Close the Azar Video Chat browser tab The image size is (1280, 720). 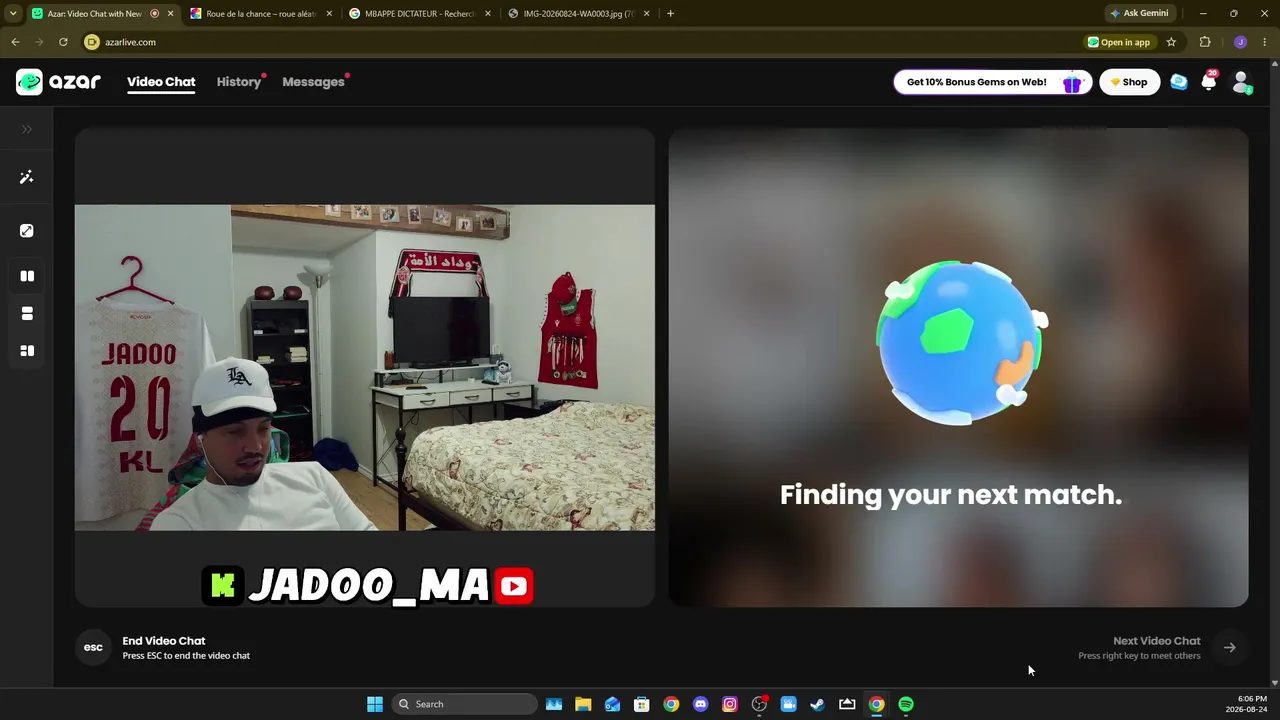click(170, 14)
